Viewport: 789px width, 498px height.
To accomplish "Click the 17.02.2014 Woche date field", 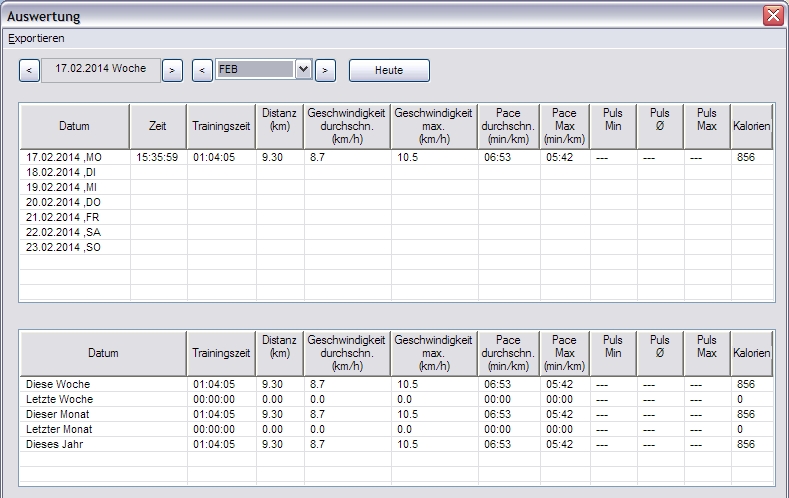I will point(100,70).
